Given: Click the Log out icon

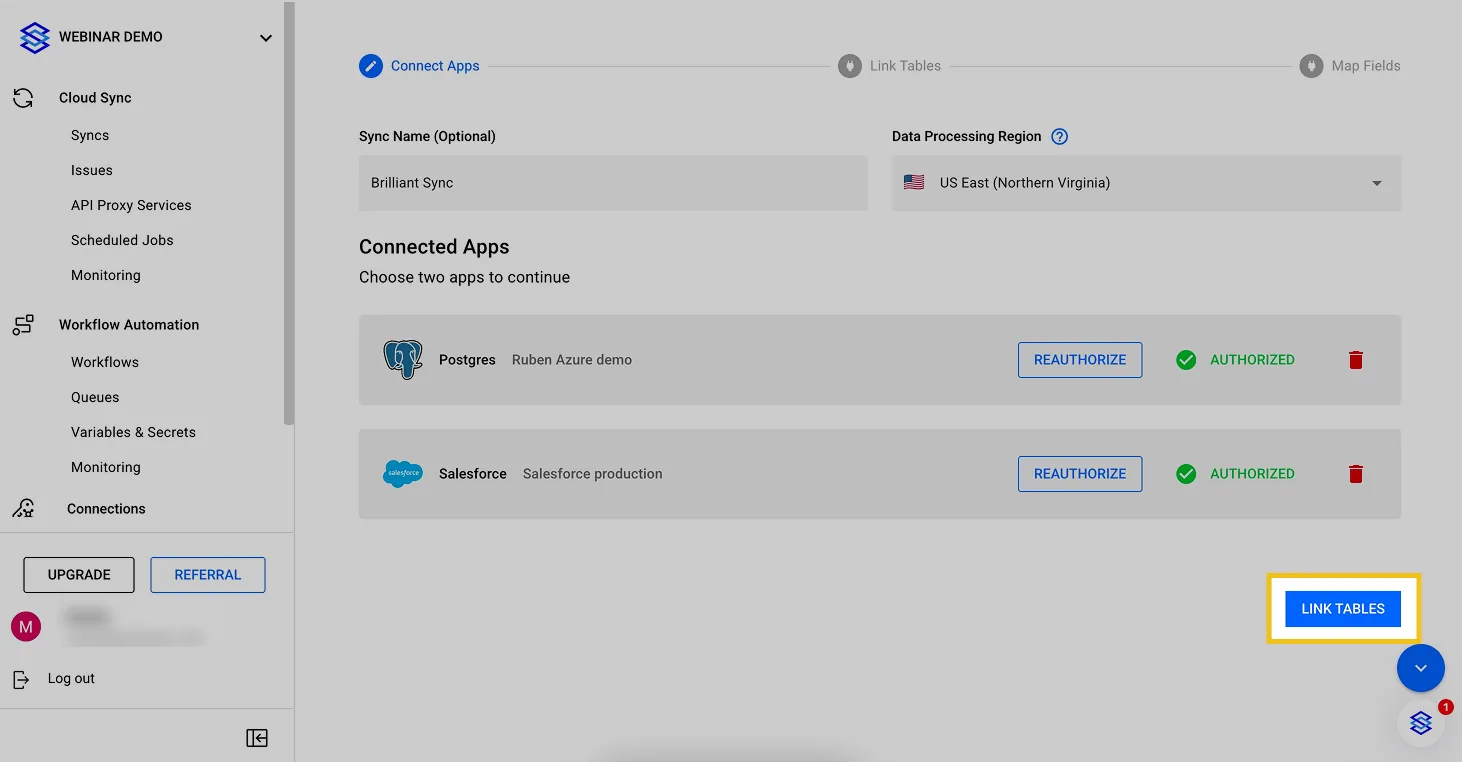Looking at the screenshot, I should pos(21,679).
